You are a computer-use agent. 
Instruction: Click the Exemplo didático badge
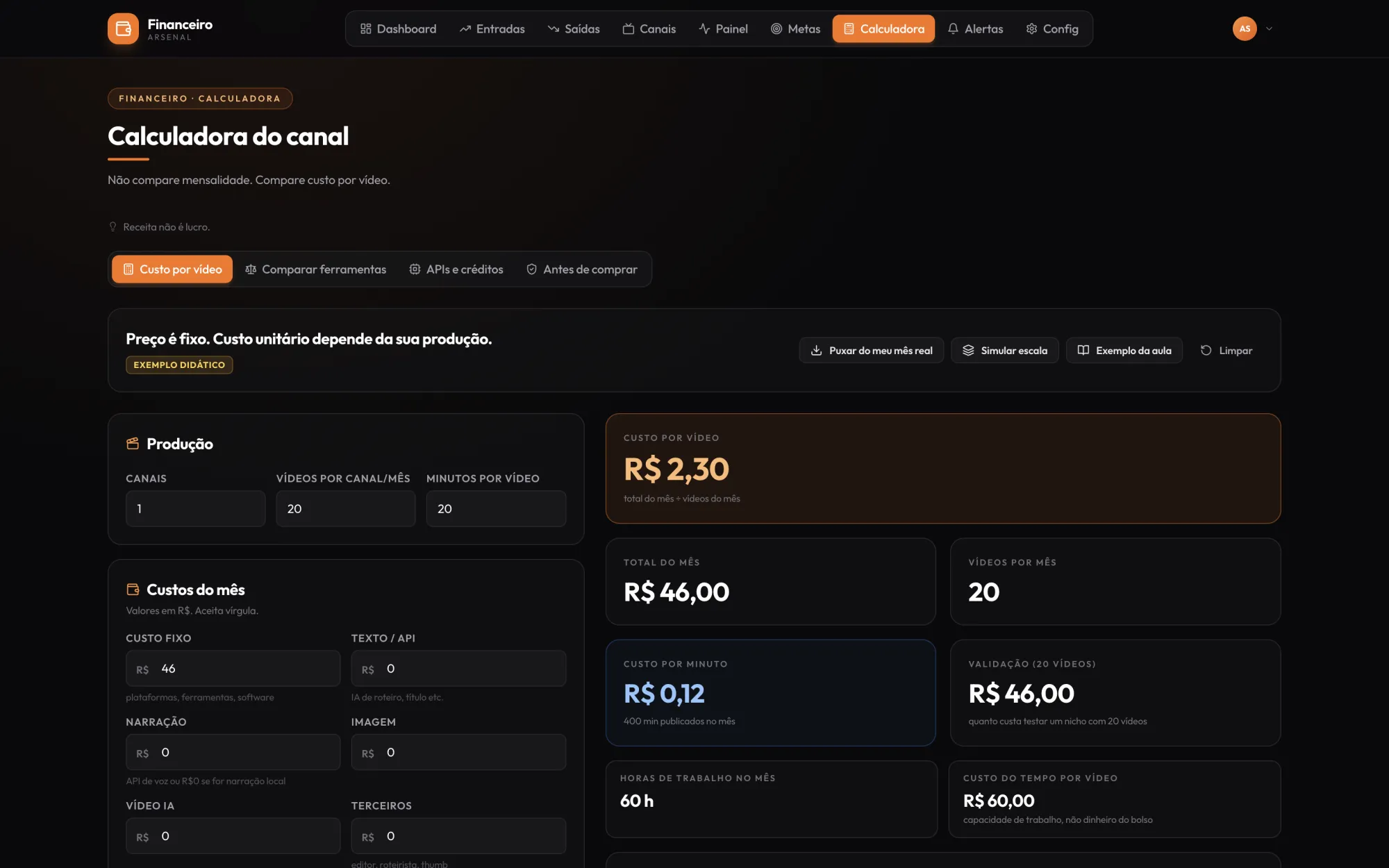tap(179, 365)
